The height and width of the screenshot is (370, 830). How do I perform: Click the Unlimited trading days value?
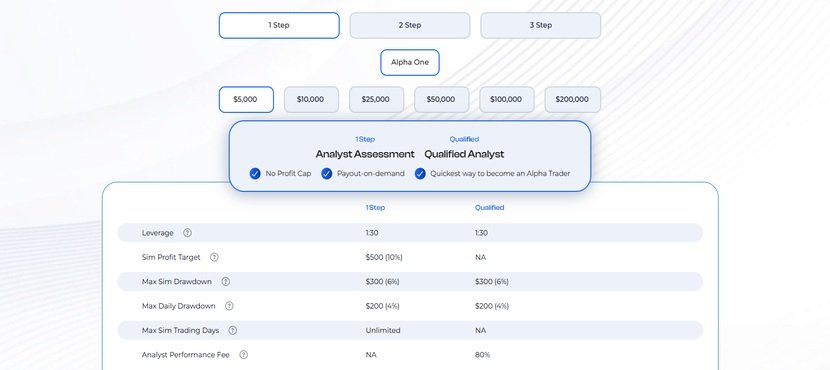[x=383, y=330]
